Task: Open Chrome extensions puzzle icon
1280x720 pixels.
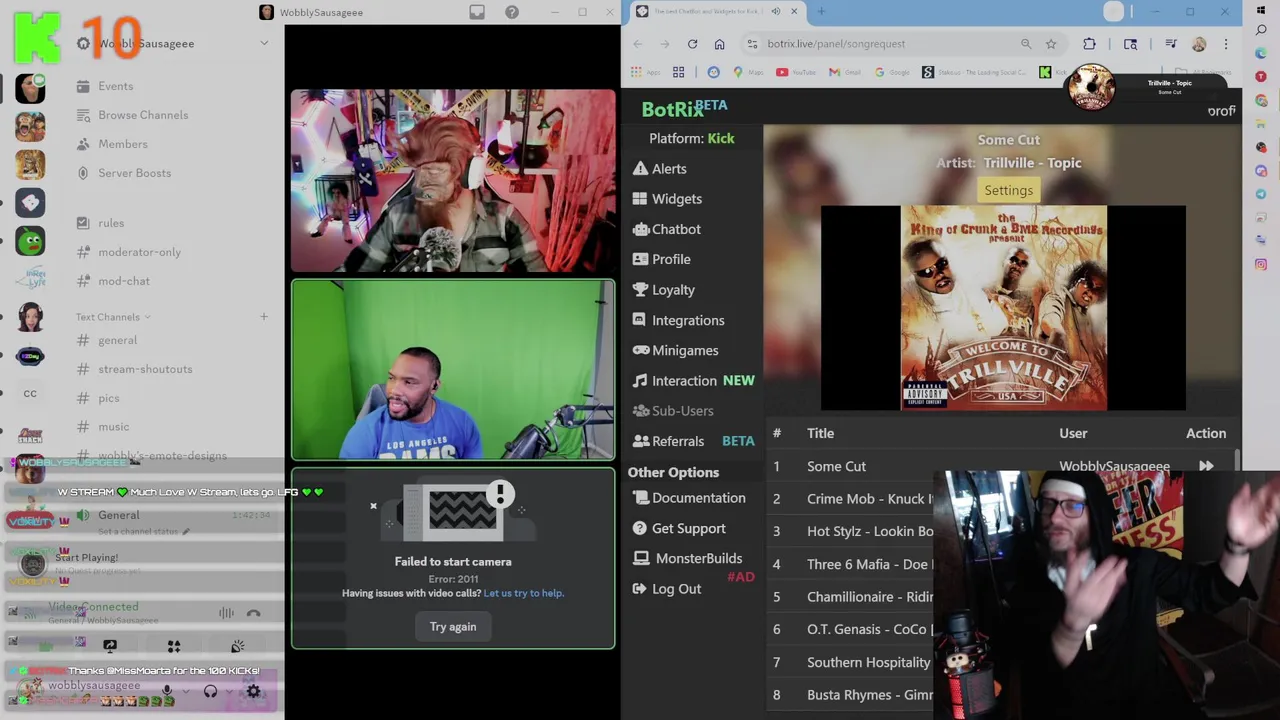Action: pyautogui.click(x=1089, y=44)
